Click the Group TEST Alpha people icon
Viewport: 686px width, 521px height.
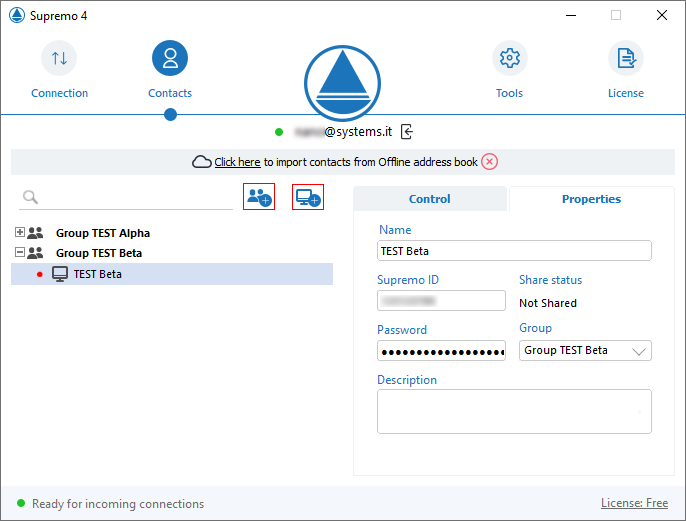coord(35,233)
